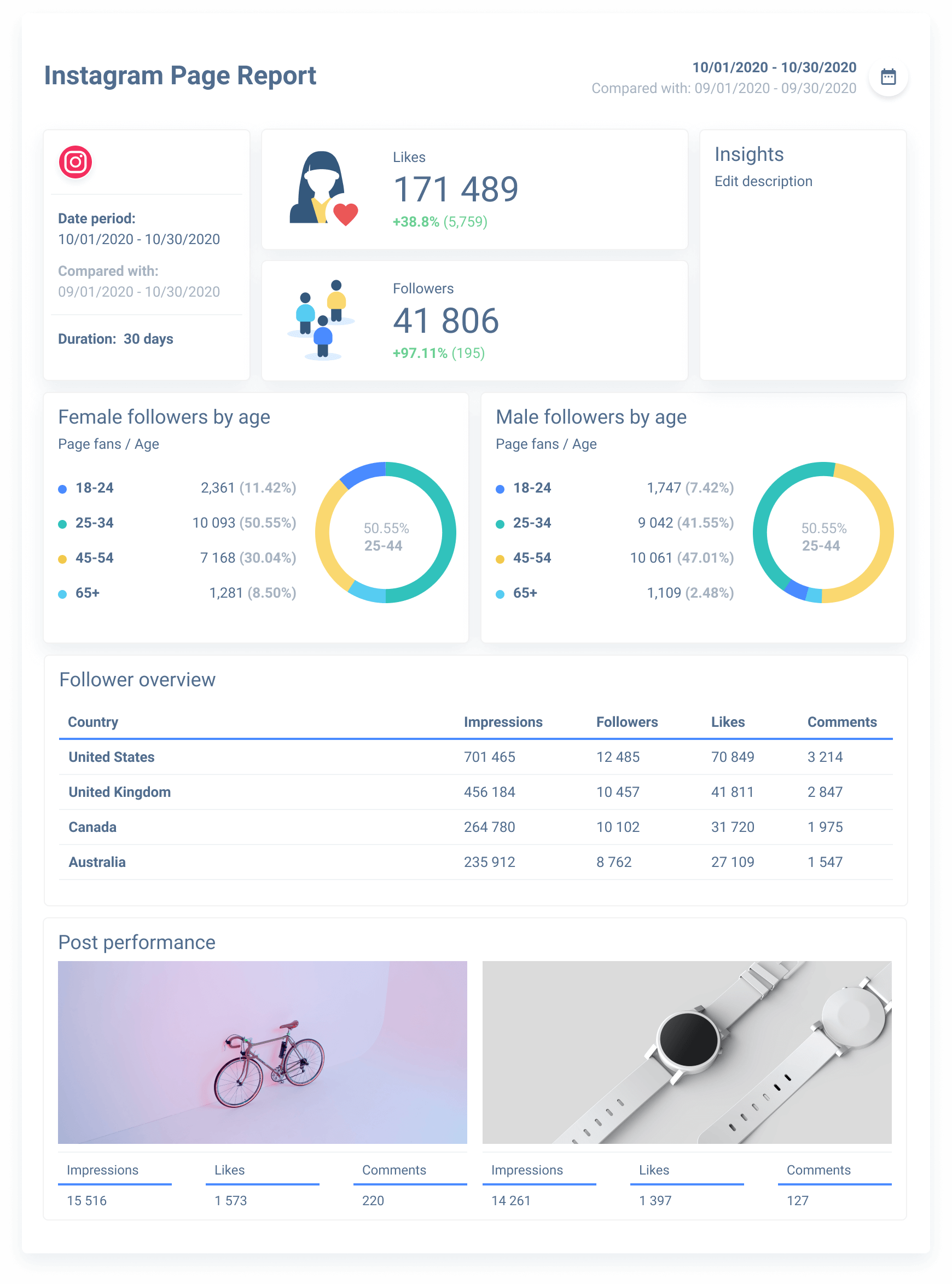The width and height of the screenshot is (952, 1284).
Task: Click bicycle post Likes value 1 573
Action: (x=230, y=1201)
